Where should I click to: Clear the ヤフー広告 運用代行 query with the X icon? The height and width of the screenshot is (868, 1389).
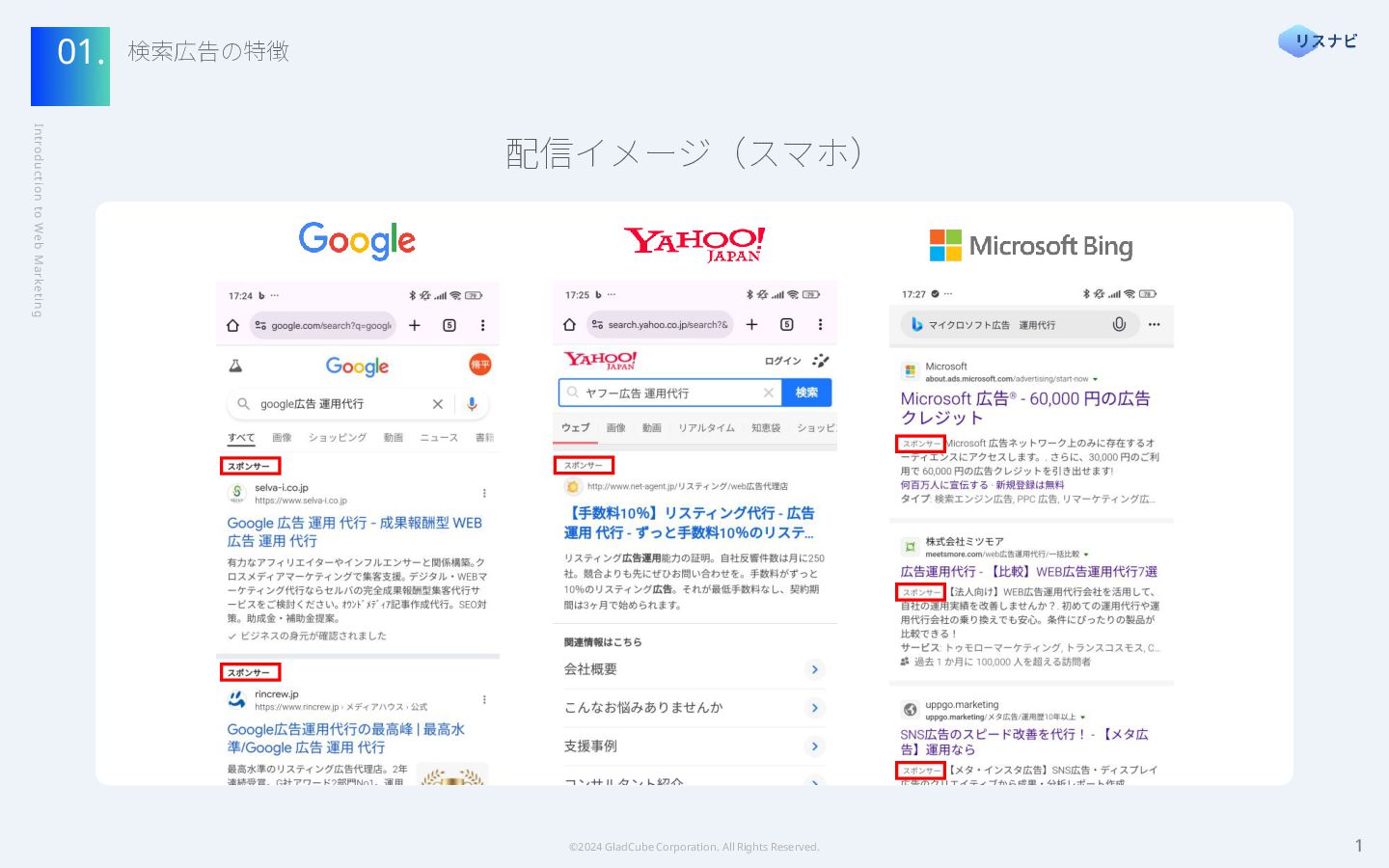pyautogui.click(x=769, y=393)
